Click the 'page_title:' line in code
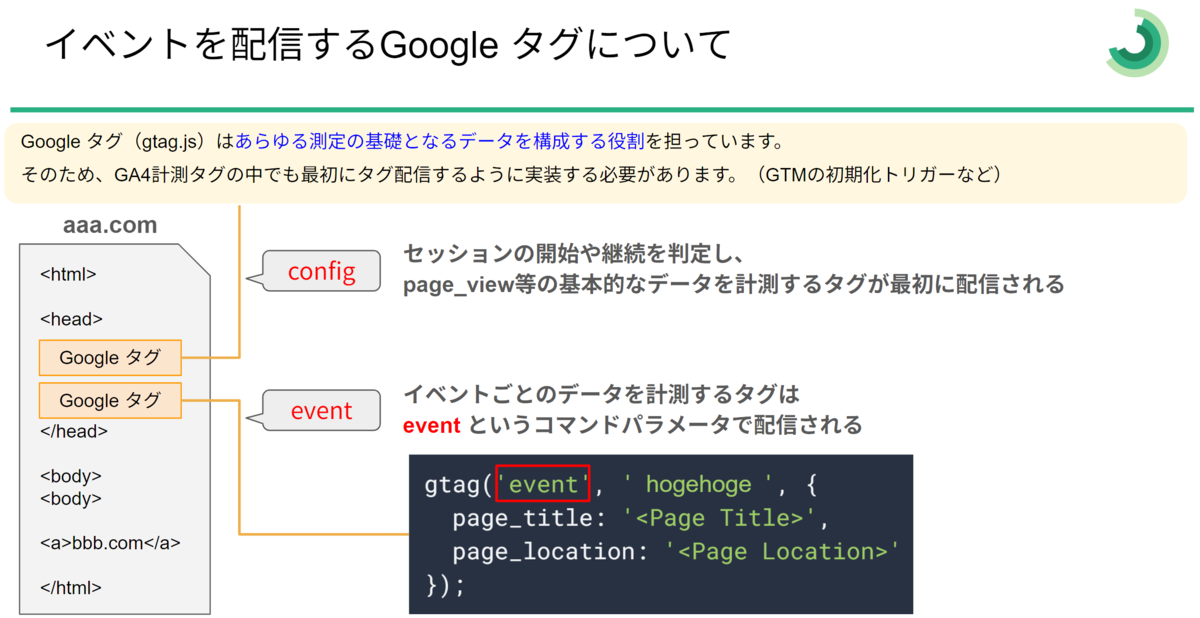 [641, 518]
